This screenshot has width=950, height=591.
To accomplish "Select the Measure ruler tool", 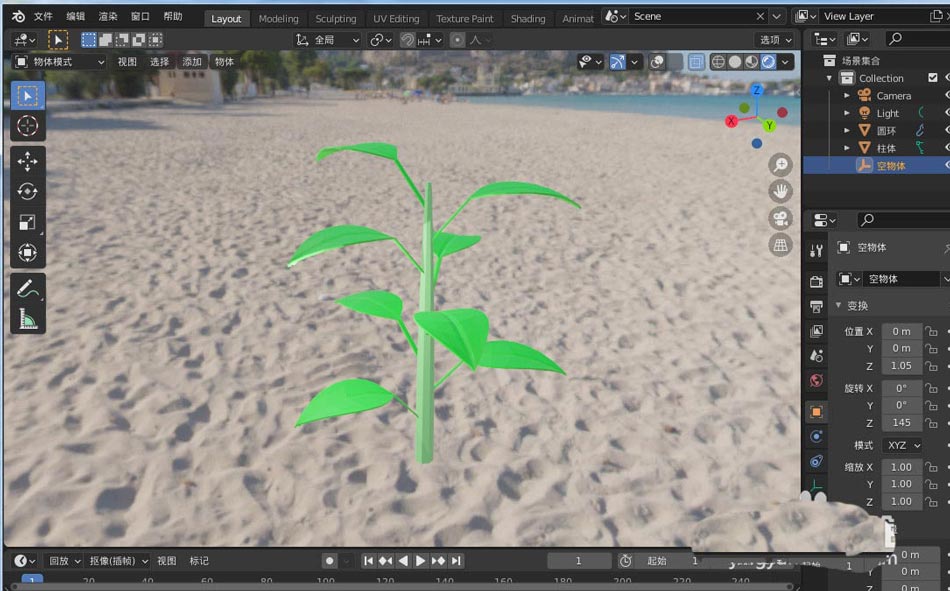I will coord(27,319).
